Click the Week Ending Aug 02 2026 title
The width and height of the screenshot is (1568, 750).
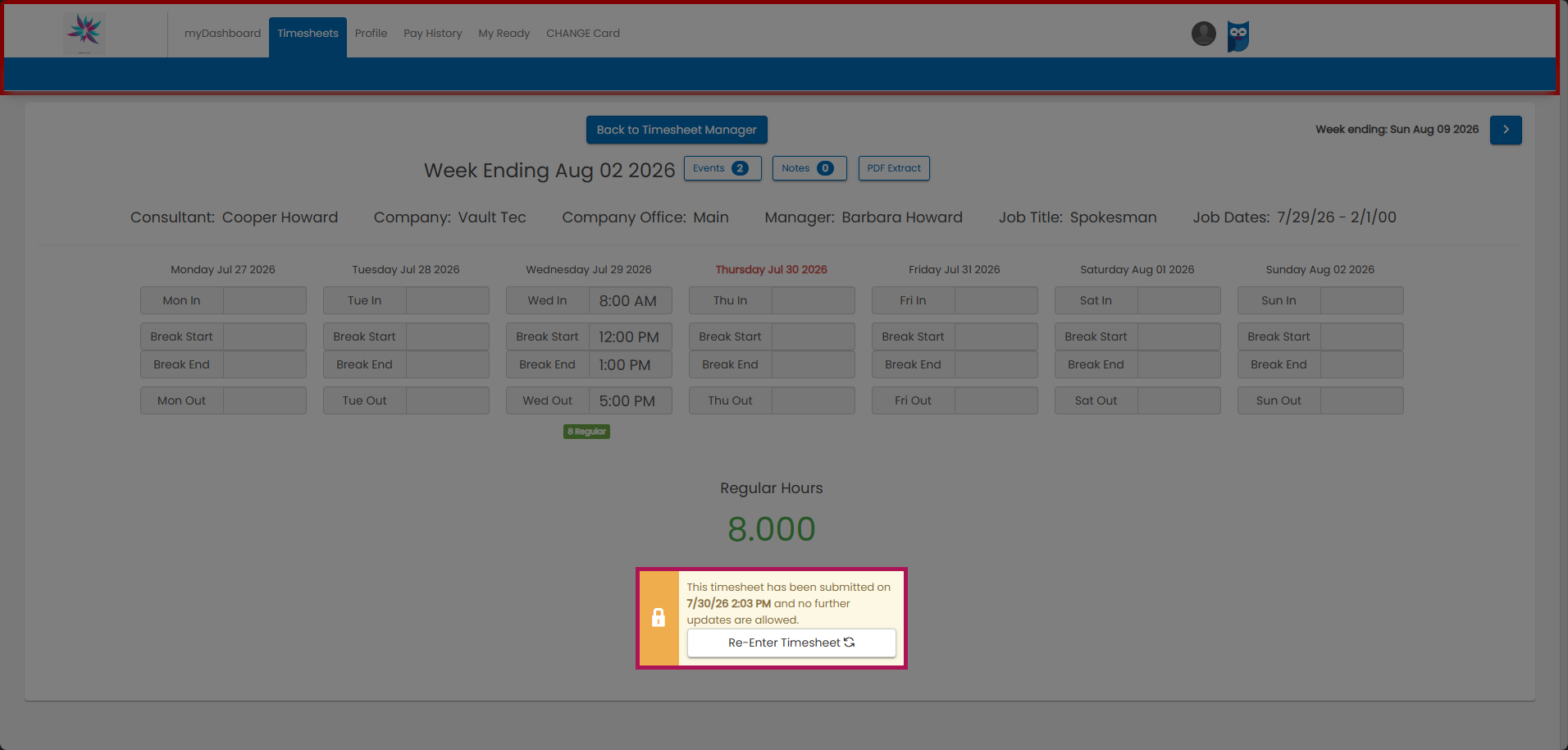[x=549, y=171]
